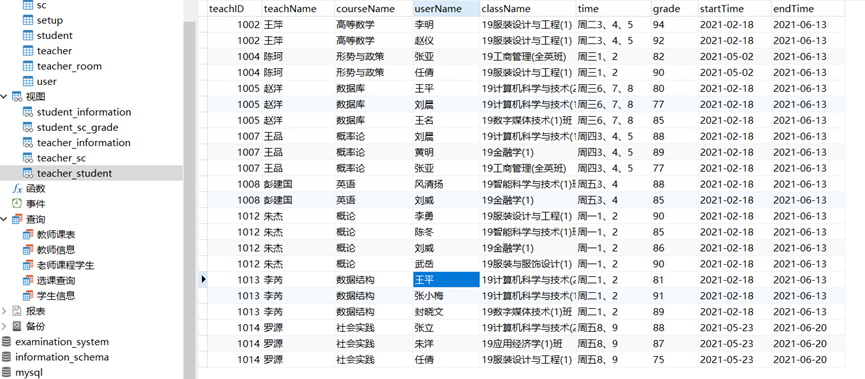The image size is (865, 379).
Task: Click the className column header
Action: pos(528,9)
